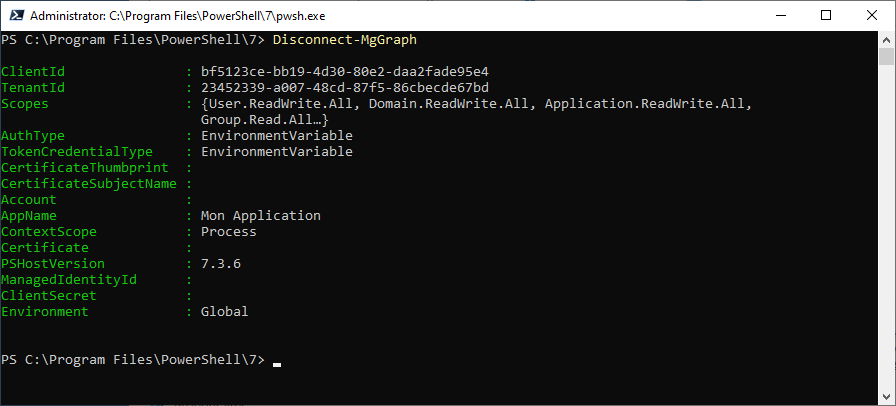Click the empty scrollbar track below the thumb

coord(886,227)
